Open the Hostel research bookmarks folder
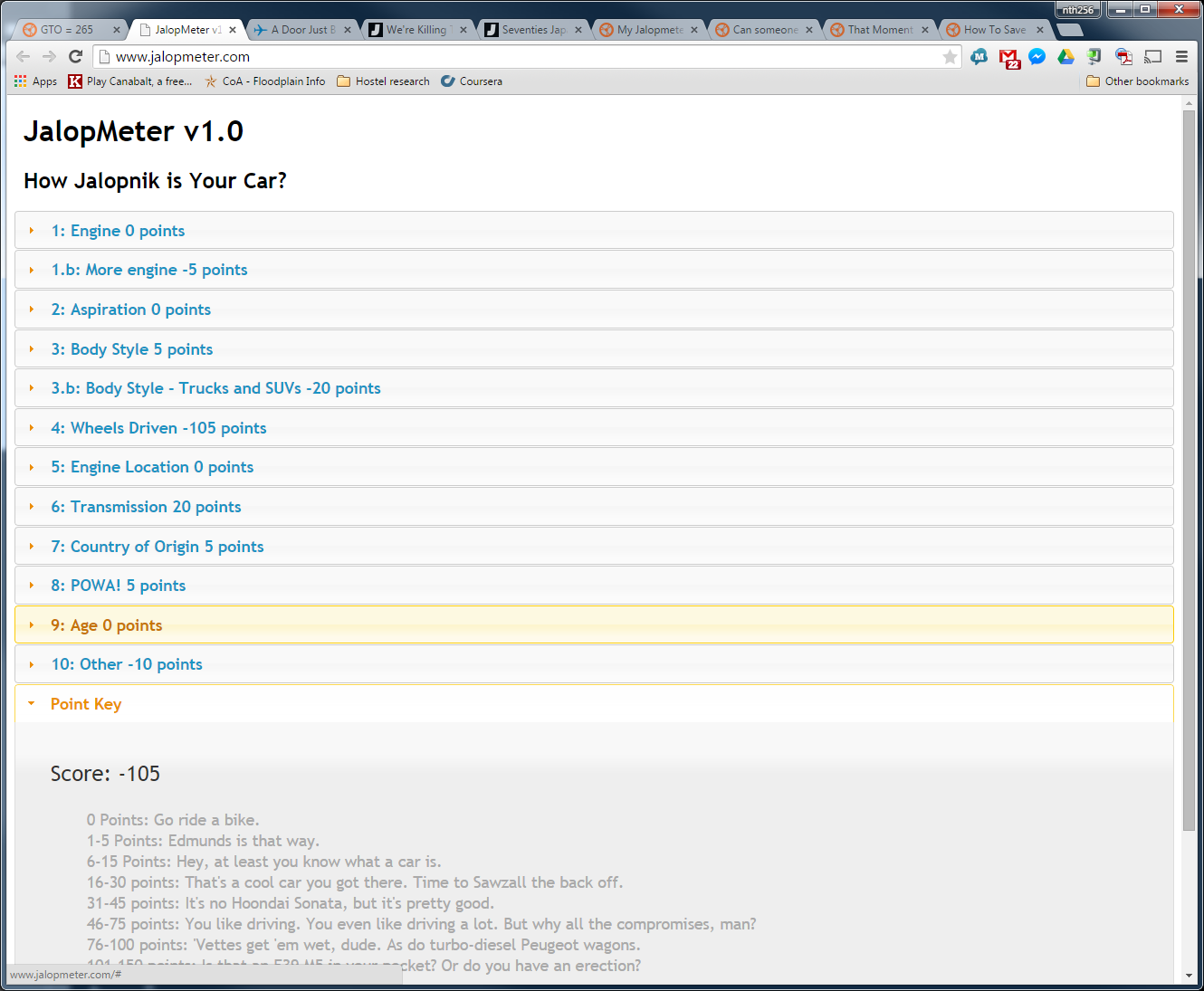 pos(383,81)
